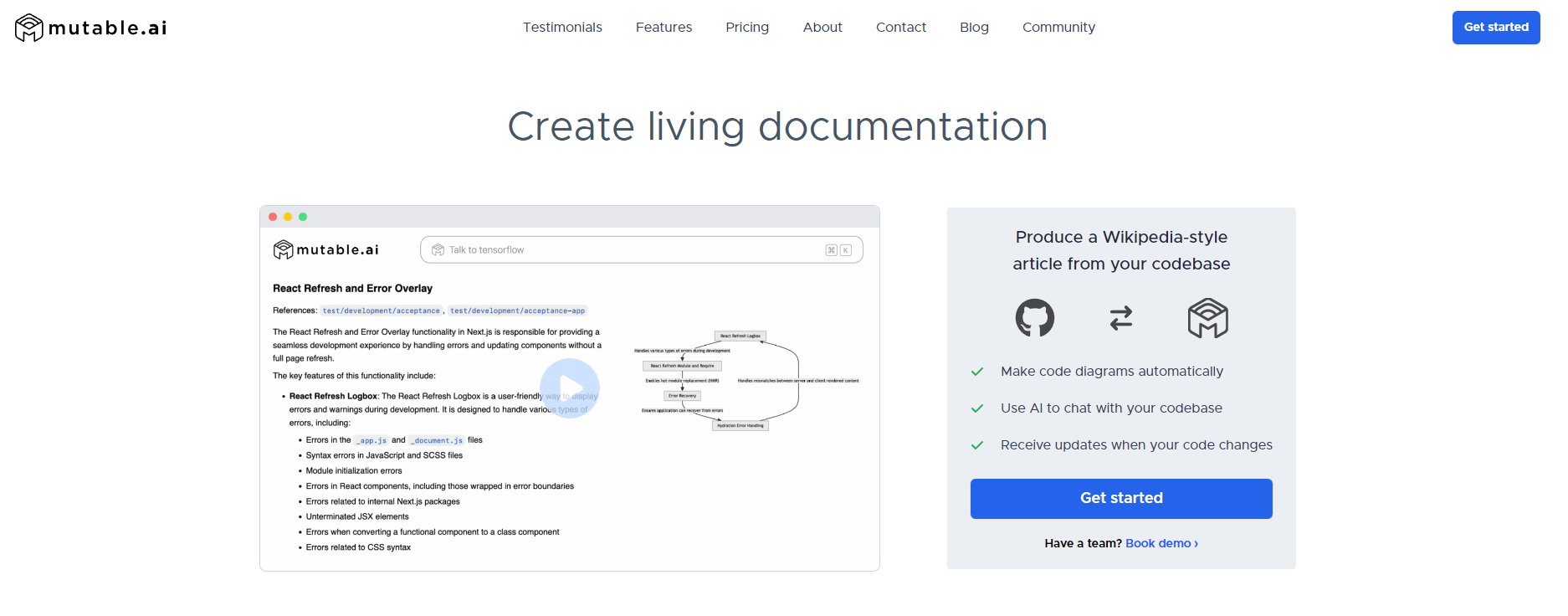Click 'Make code diagrams automatically' text
Viewport: 1568px width, 616px height.
pos(1111,372)
